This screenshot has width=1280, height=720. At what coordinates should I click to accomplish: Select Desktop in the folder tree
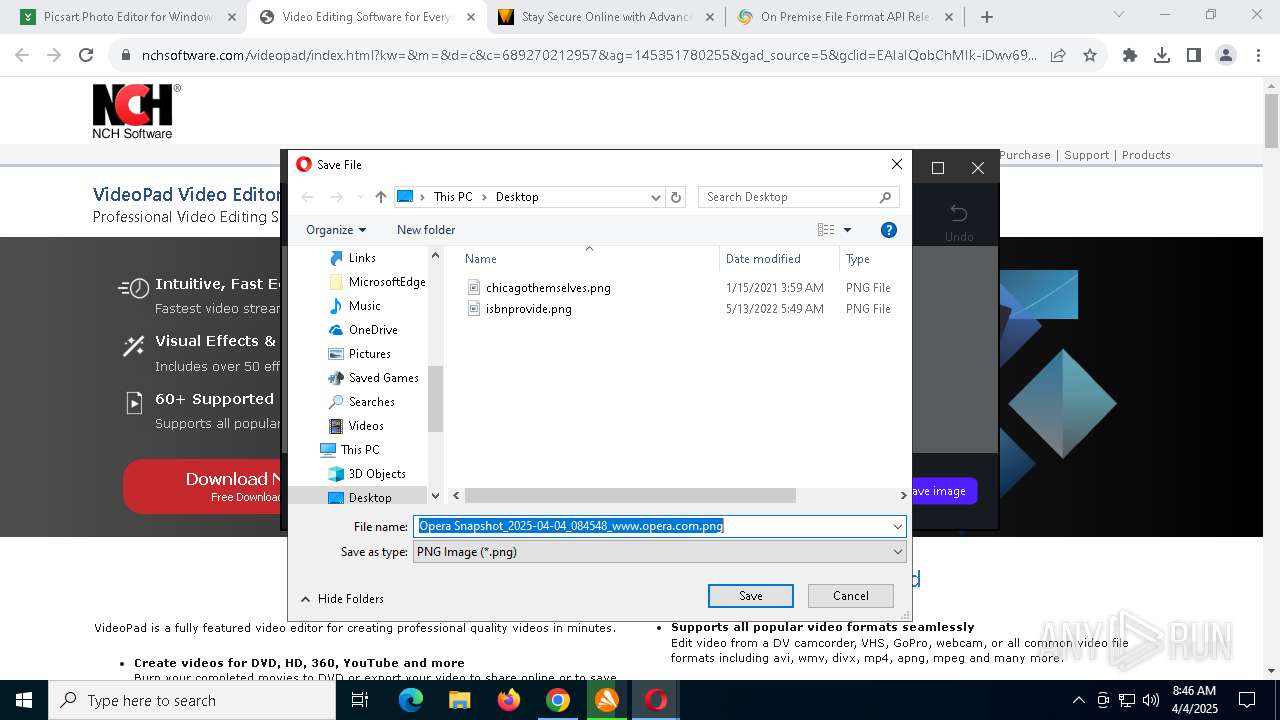tap(369, 498)
